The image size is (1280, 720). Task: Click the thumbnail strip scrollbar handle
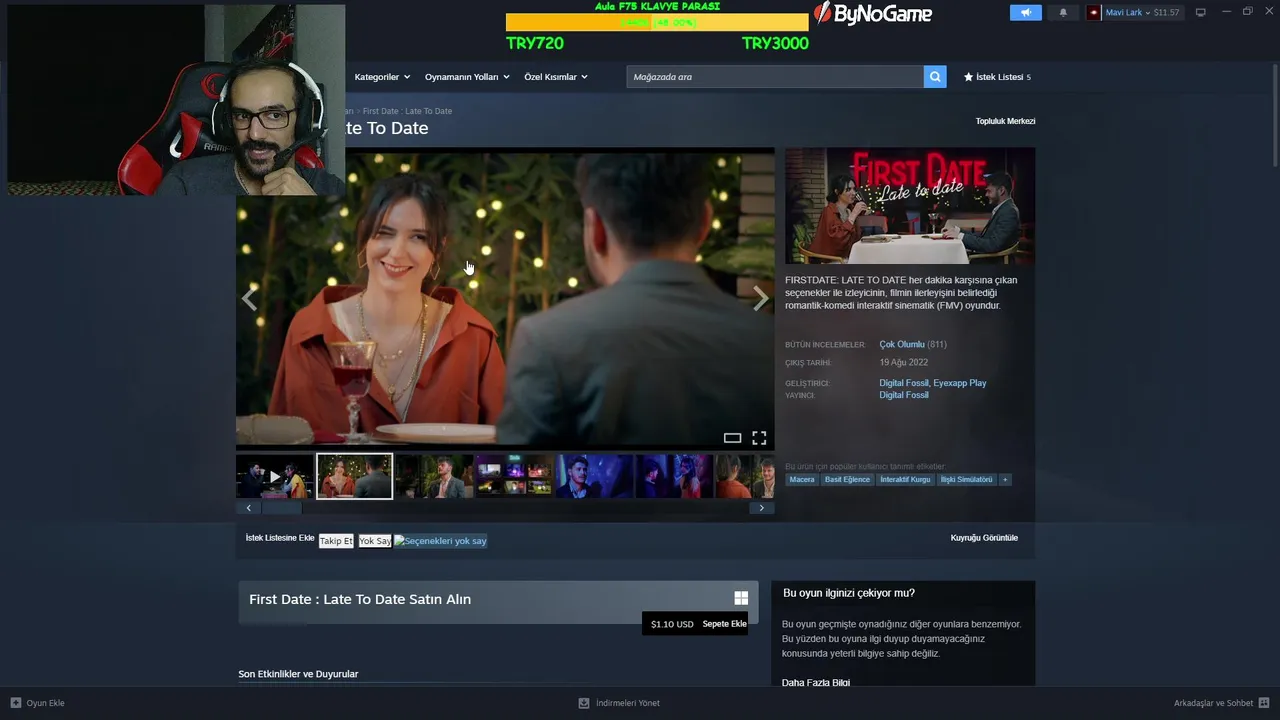(282, 508)
